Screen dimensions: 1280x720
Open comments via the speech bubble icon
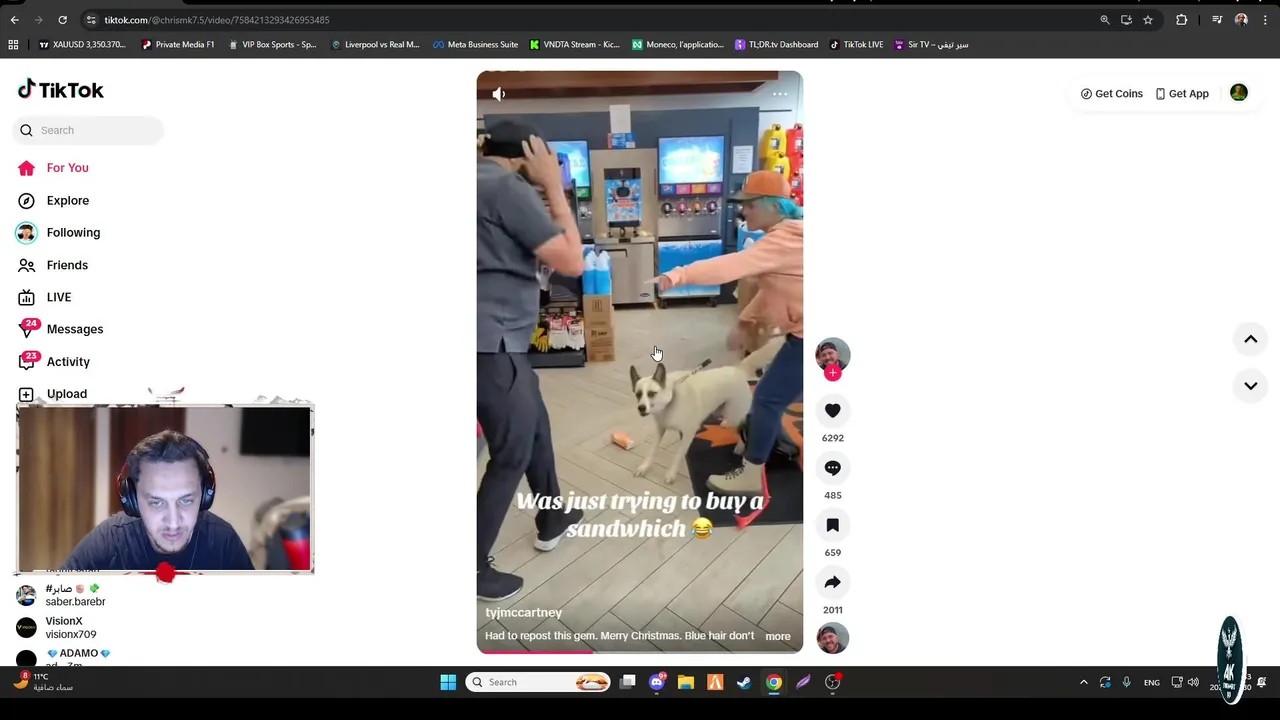tap(832, 468)
